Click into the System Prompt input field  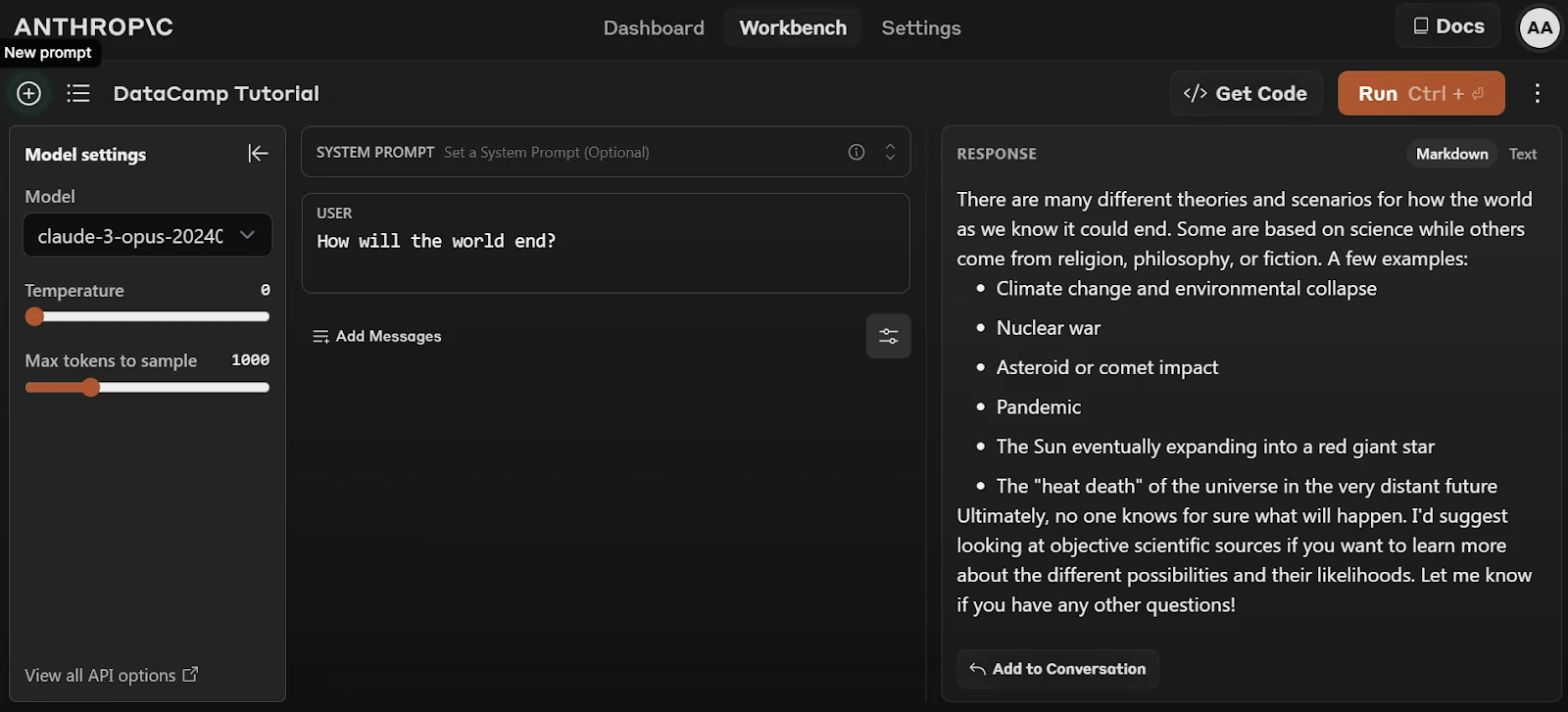tap(606, 152)
